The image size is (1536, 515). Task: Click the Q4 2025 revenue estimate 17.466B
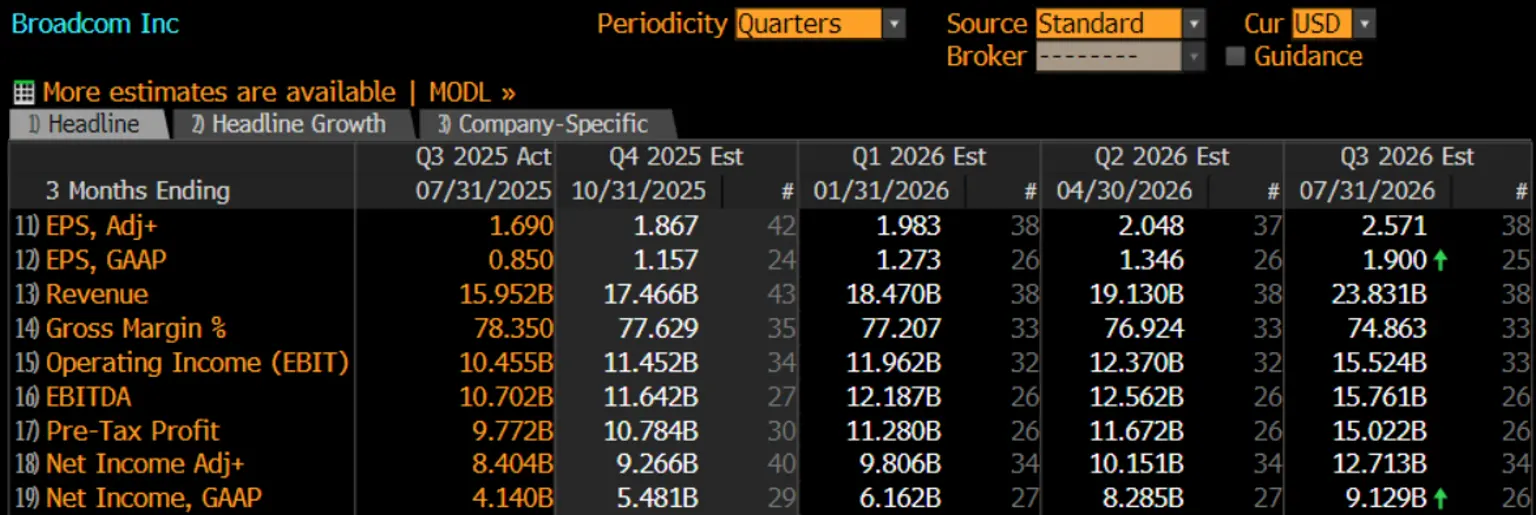[652, 294]
